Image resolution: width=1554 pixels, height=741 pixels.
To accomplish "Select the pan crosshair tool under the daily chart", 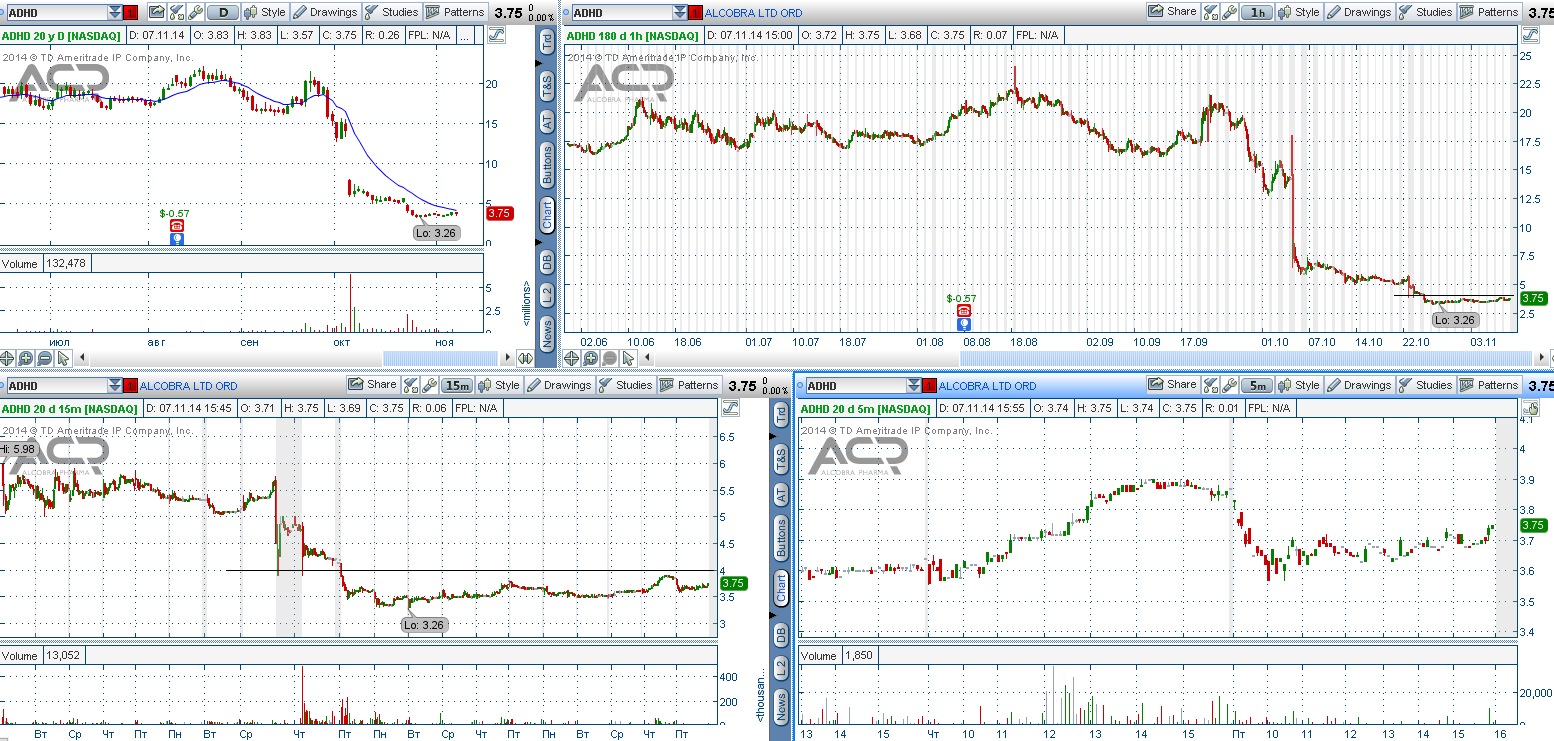I will [8, 358].
